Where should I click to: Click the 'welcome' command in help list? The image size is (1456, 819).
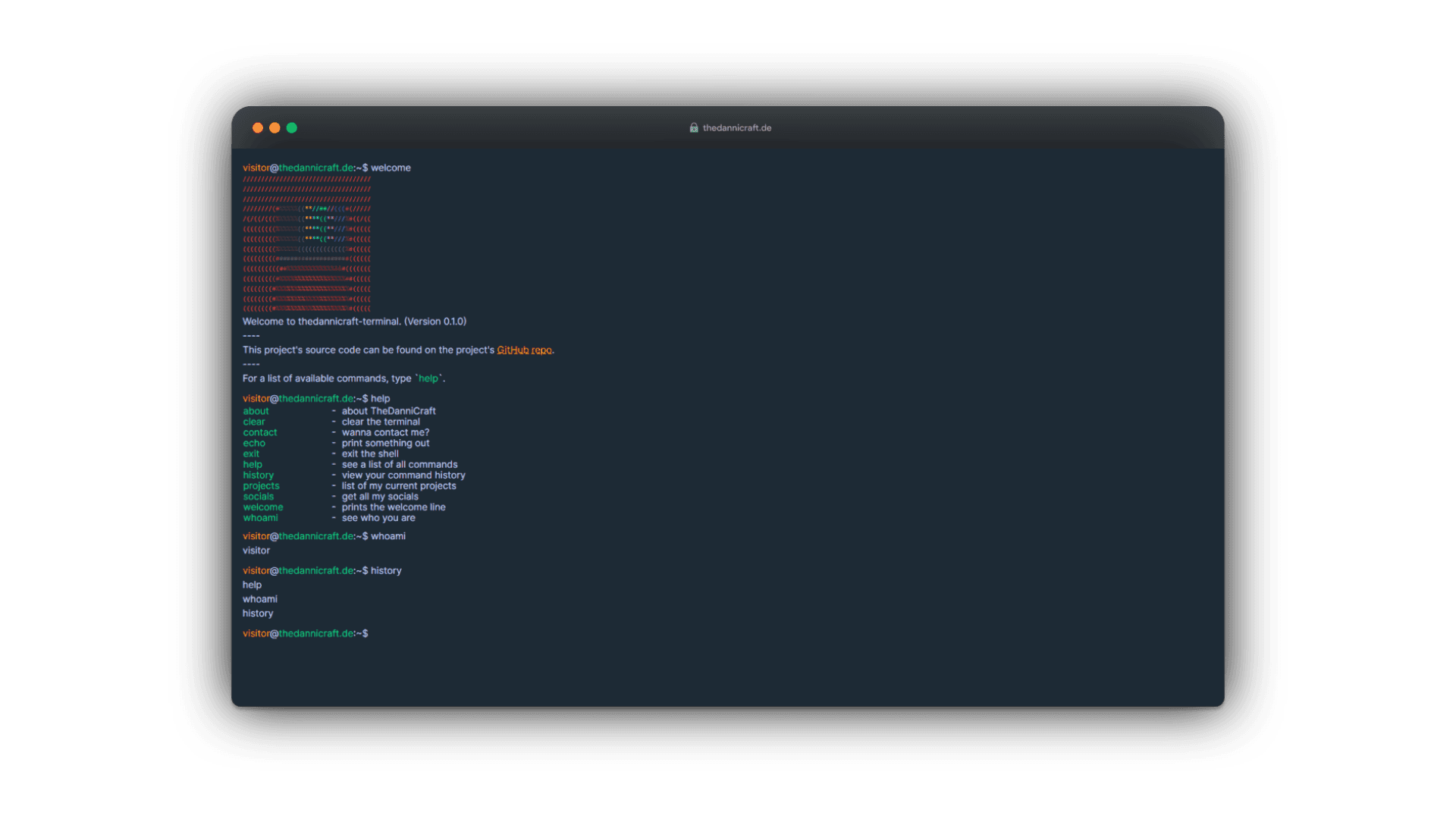263,507
